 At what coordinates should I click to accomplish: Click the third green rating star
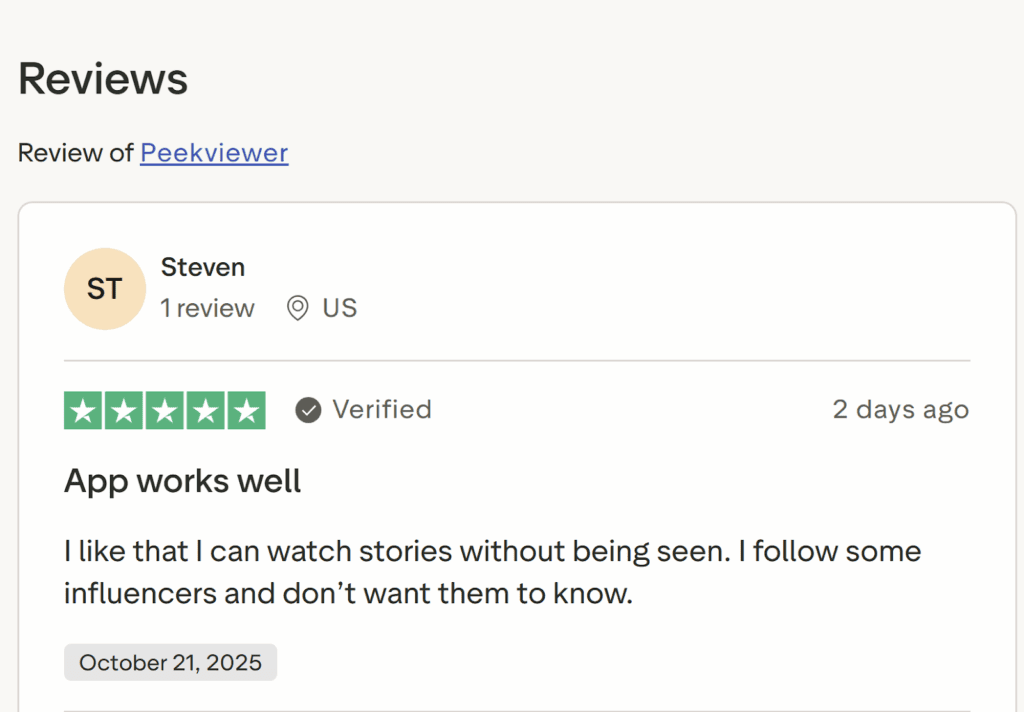(x=165, y=410)
